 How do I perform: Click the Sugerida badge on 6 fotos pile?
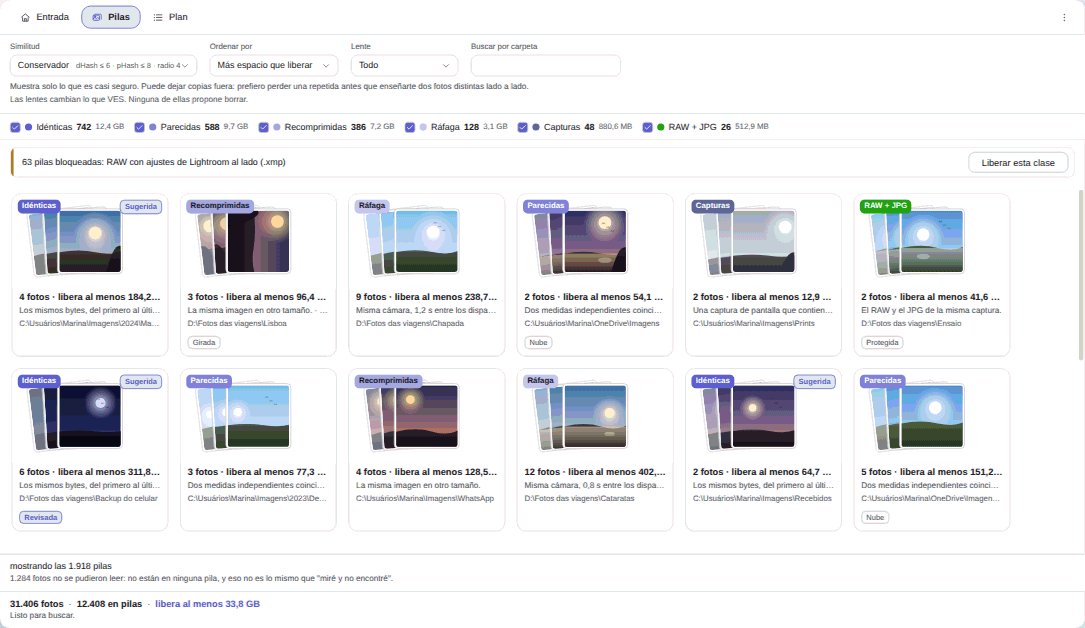[141, 382]
